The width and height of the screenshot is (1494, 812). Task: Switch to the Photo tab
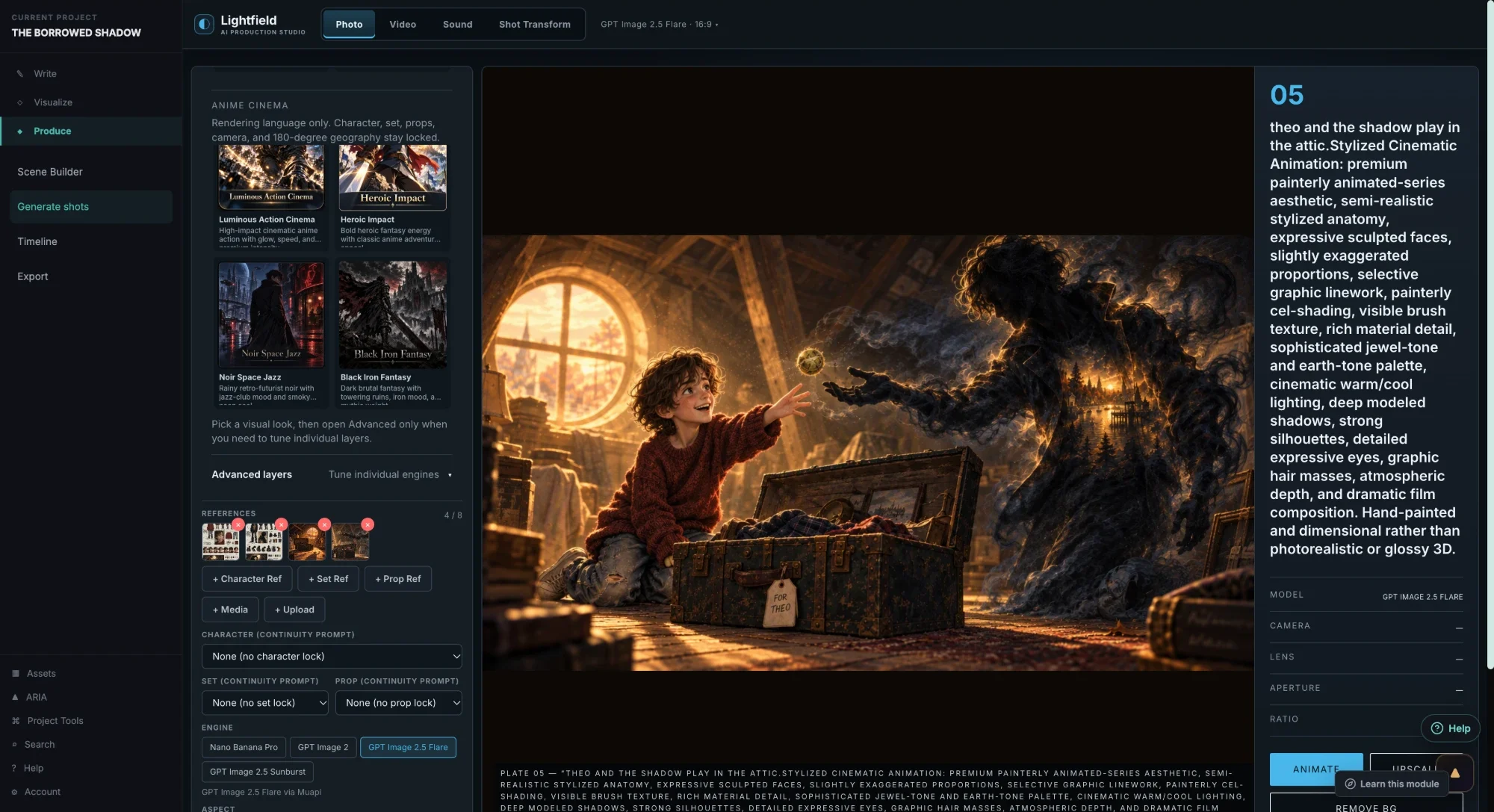pos(349,25)
